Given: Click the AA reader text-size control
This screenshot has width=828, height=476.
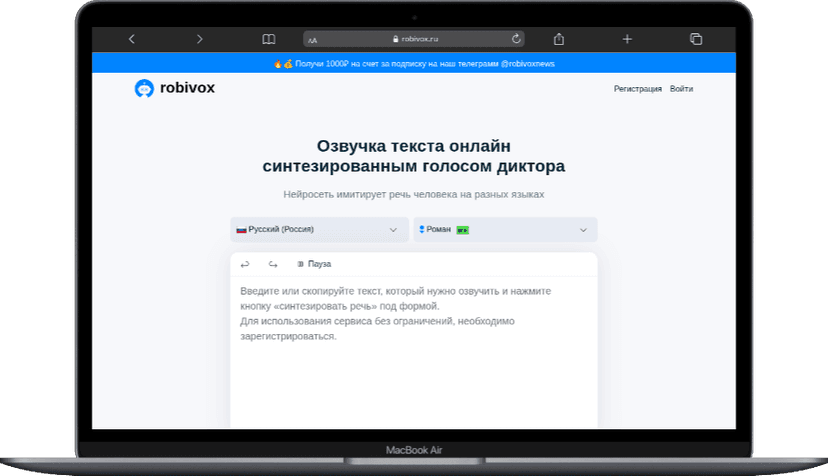Looking at the screenshot, I should 313,40.
